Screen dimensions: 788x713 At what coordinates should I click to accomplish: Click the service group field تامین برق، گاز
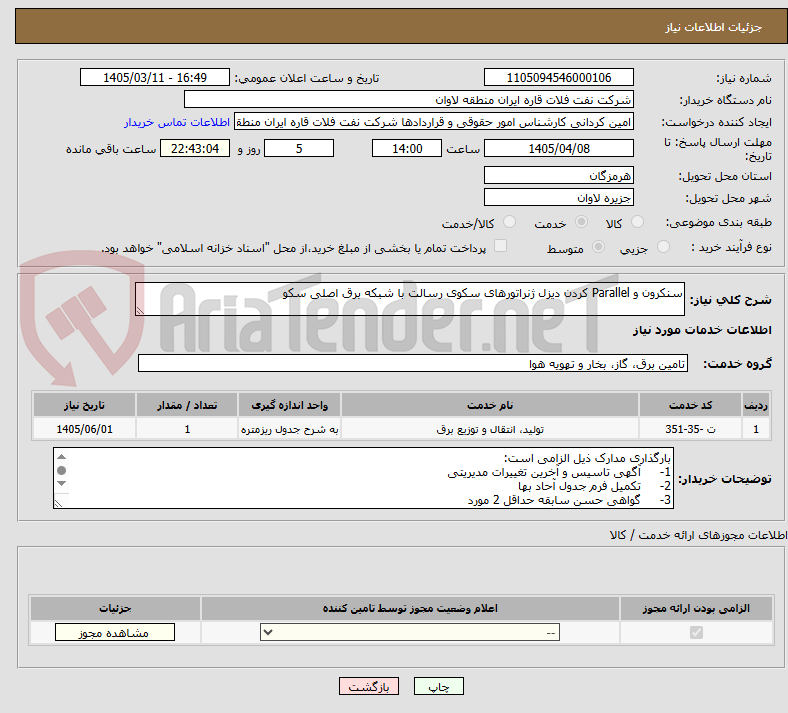click(413, 363)
